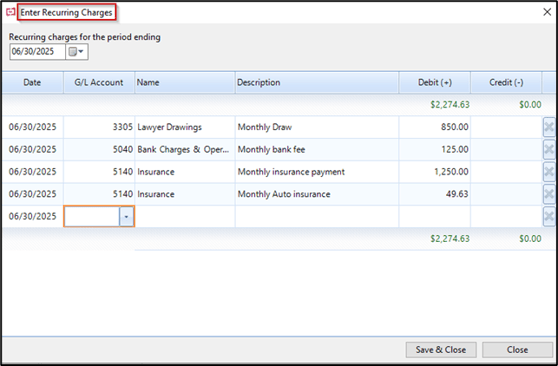Close the Enter Recurring Charges window
558x366 pixels.
(x=547, y=12)
